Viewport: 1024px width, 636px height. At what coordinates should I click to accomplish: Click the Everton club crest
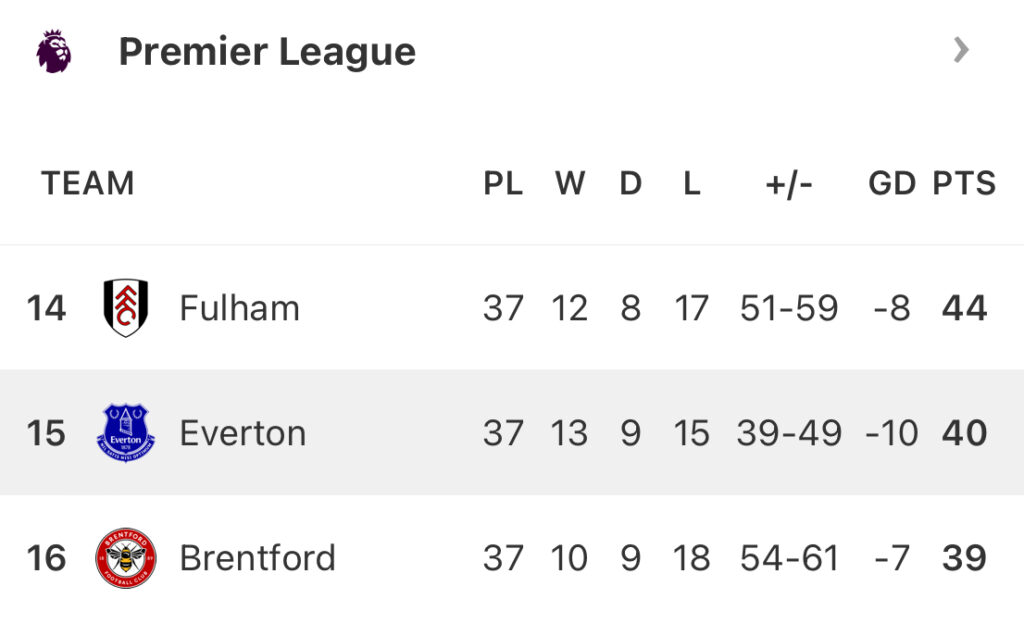click(x=126, y=433)
